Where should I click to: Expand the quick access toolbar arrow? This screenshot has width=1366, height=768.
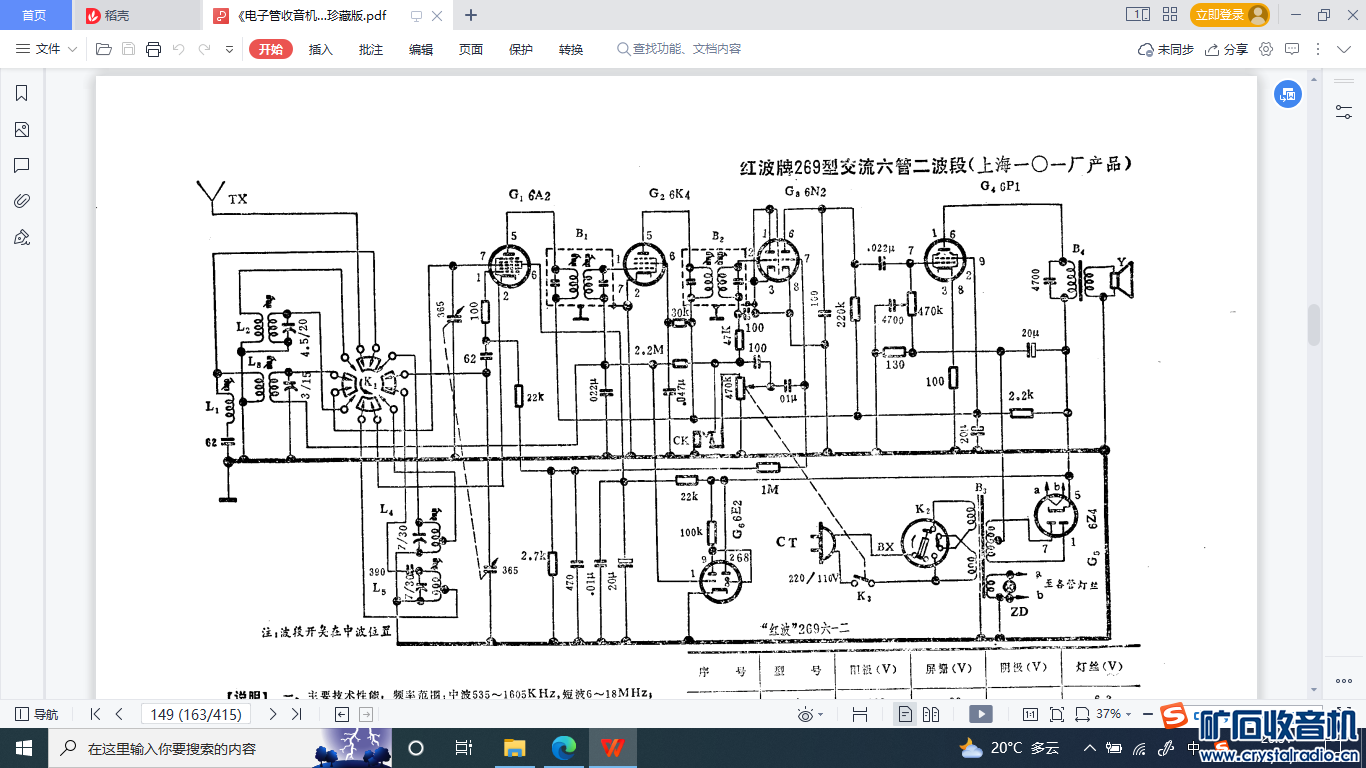(229, 49)
